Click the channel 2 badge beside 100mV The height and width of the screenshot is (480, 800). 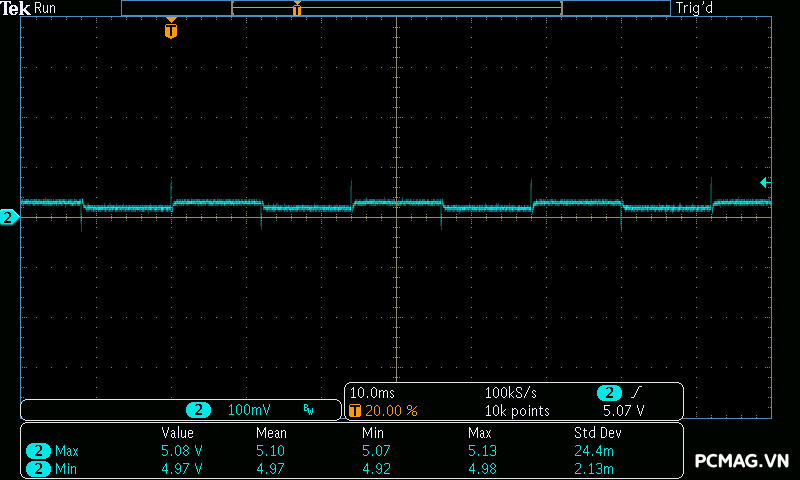[199, 410]
